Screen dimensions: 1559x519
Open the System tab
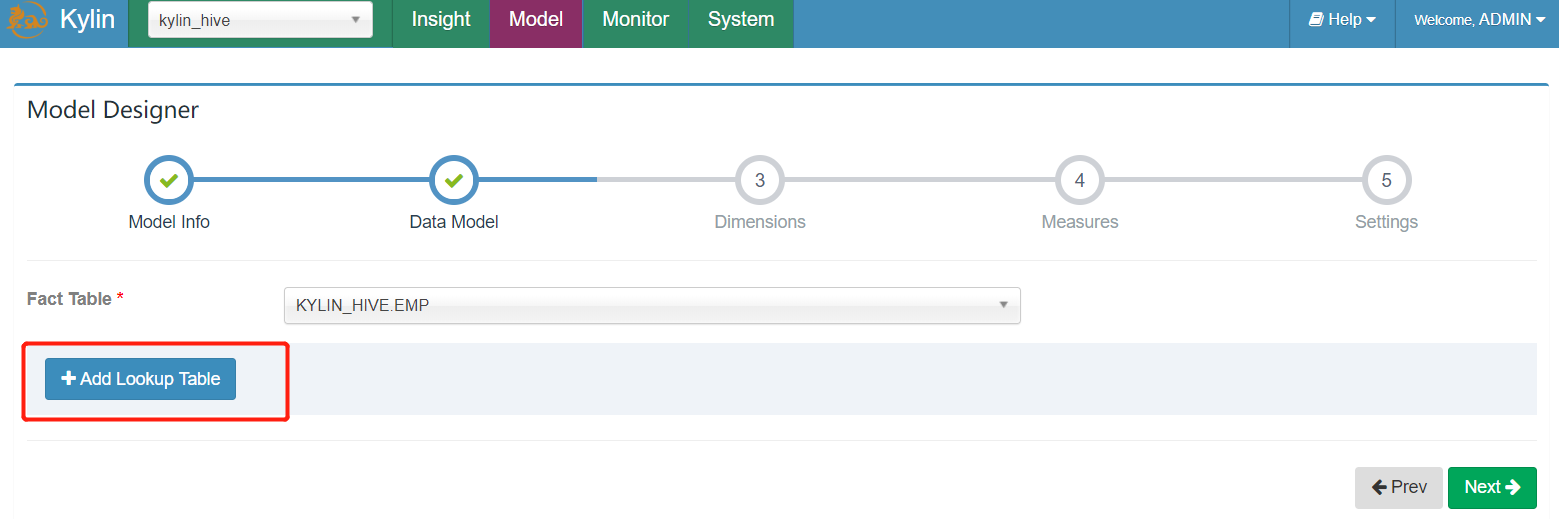click(741, 20)
